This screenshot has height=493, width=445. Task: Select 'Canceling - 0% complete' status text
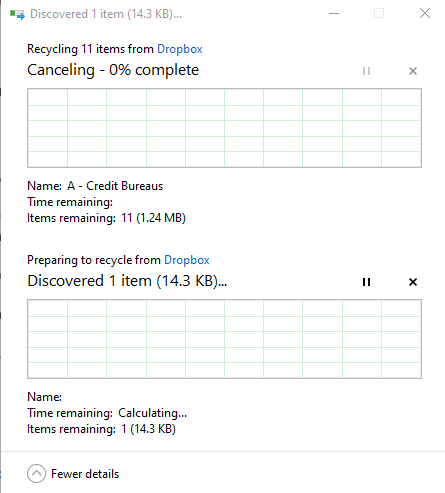coord(113,70)
